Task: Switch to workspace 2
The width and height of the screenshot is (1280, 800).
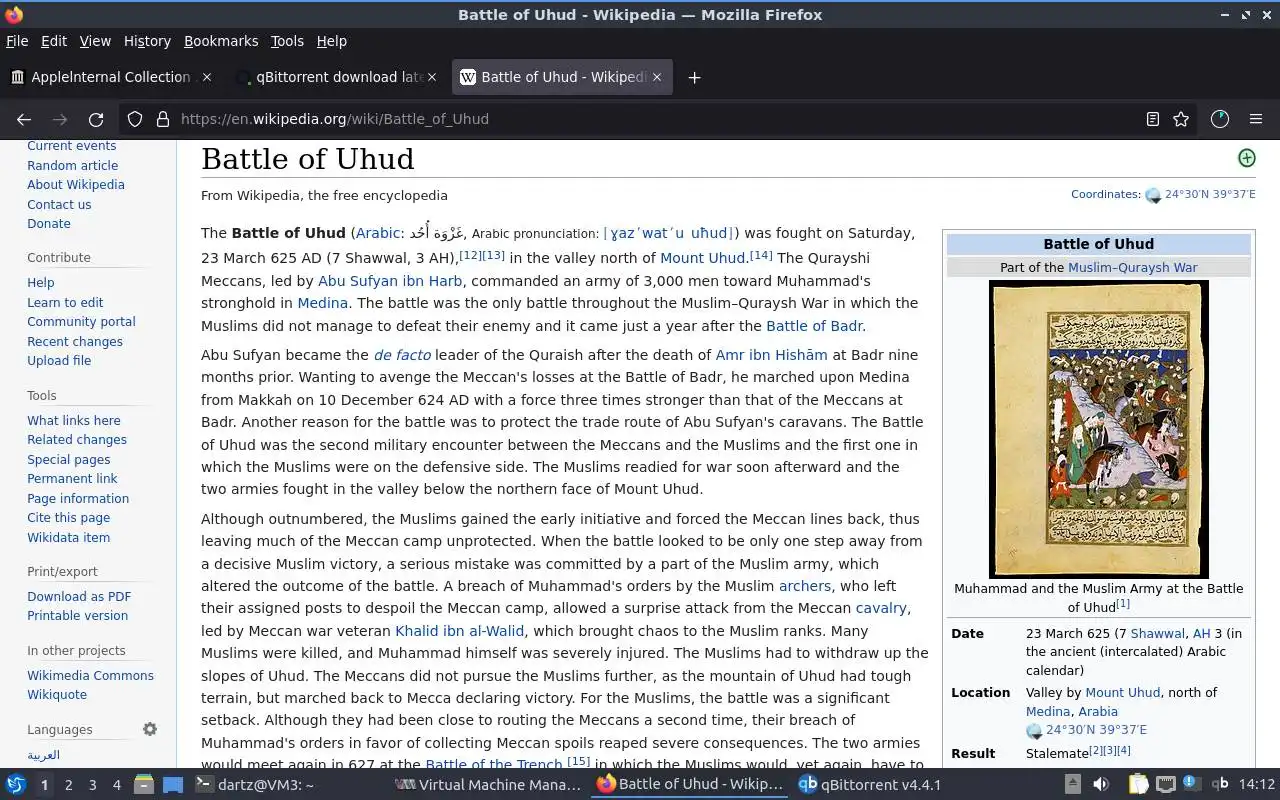Action: pos(68,785)
